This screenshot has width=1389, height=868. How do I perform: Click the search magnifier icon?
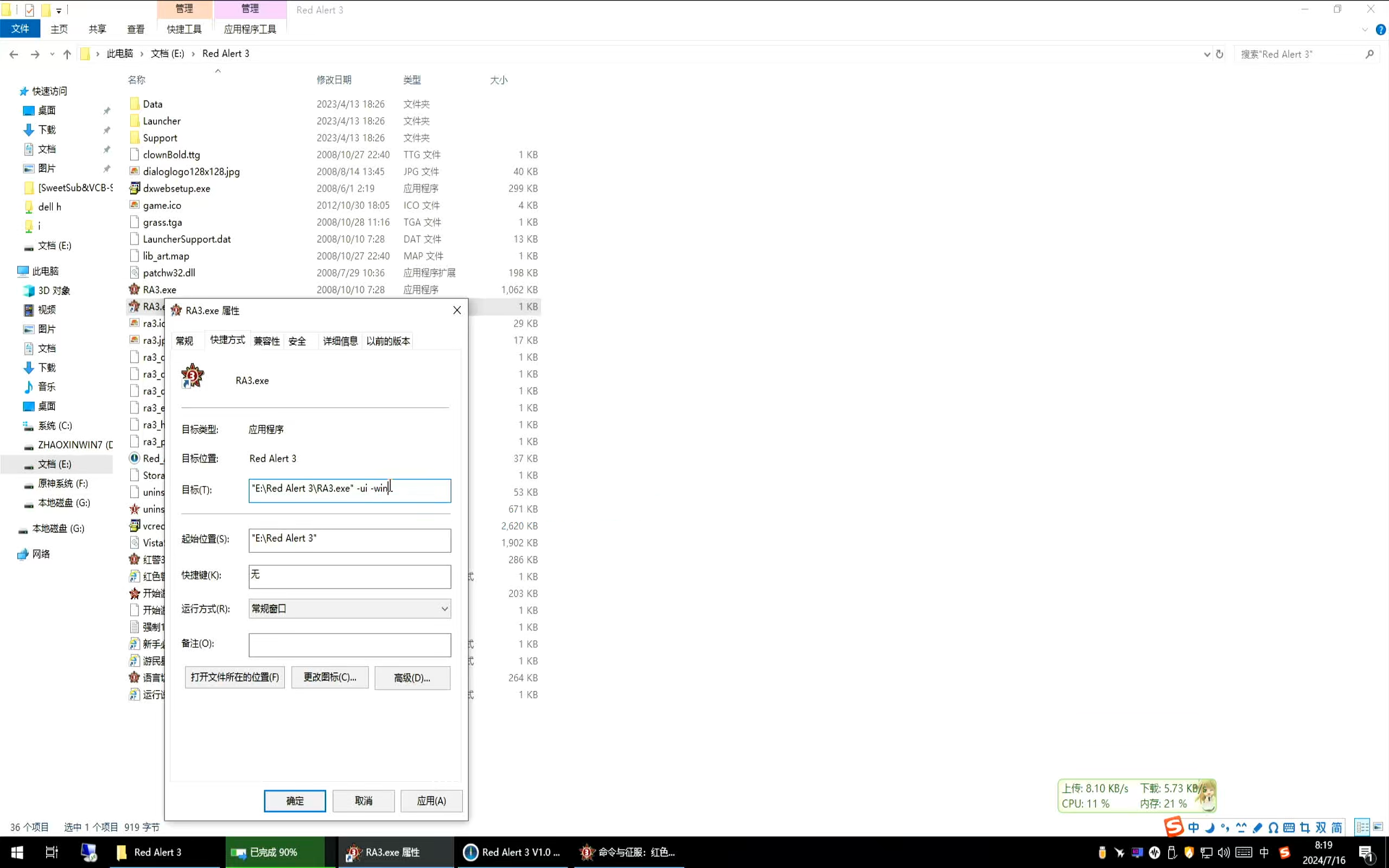[1369, 54]
